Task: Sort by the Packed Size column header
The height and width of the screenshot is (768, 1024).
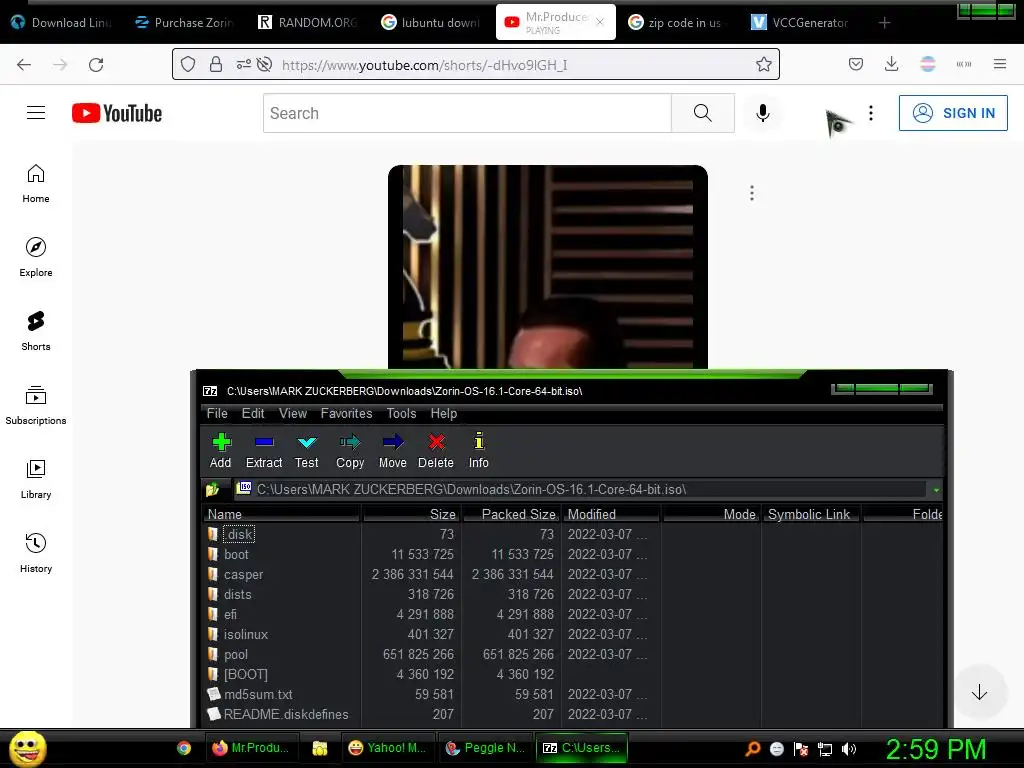Action: pos(511,514)
